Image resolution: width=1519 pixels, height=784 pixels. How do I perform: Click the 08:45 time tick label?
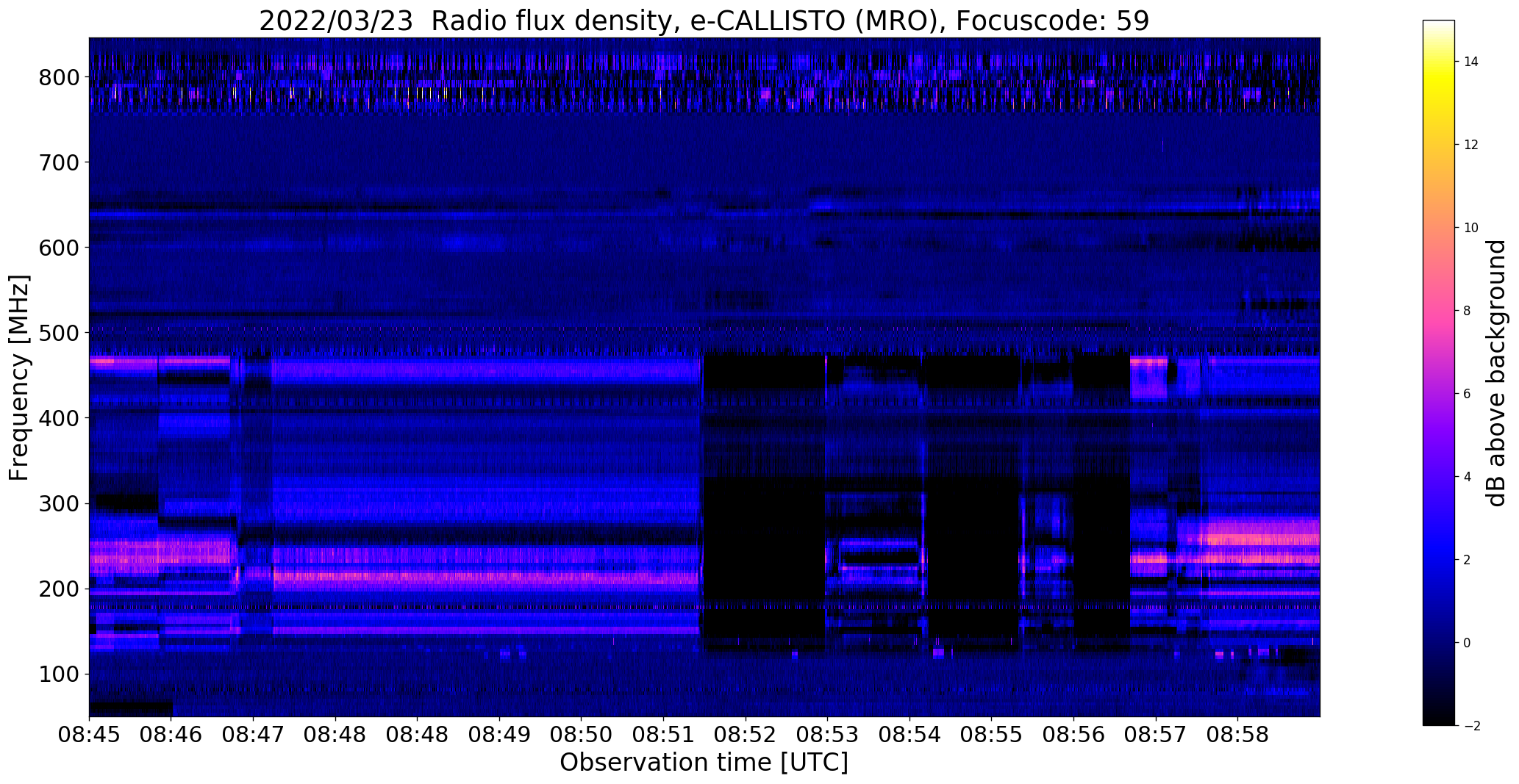(89, 736)
